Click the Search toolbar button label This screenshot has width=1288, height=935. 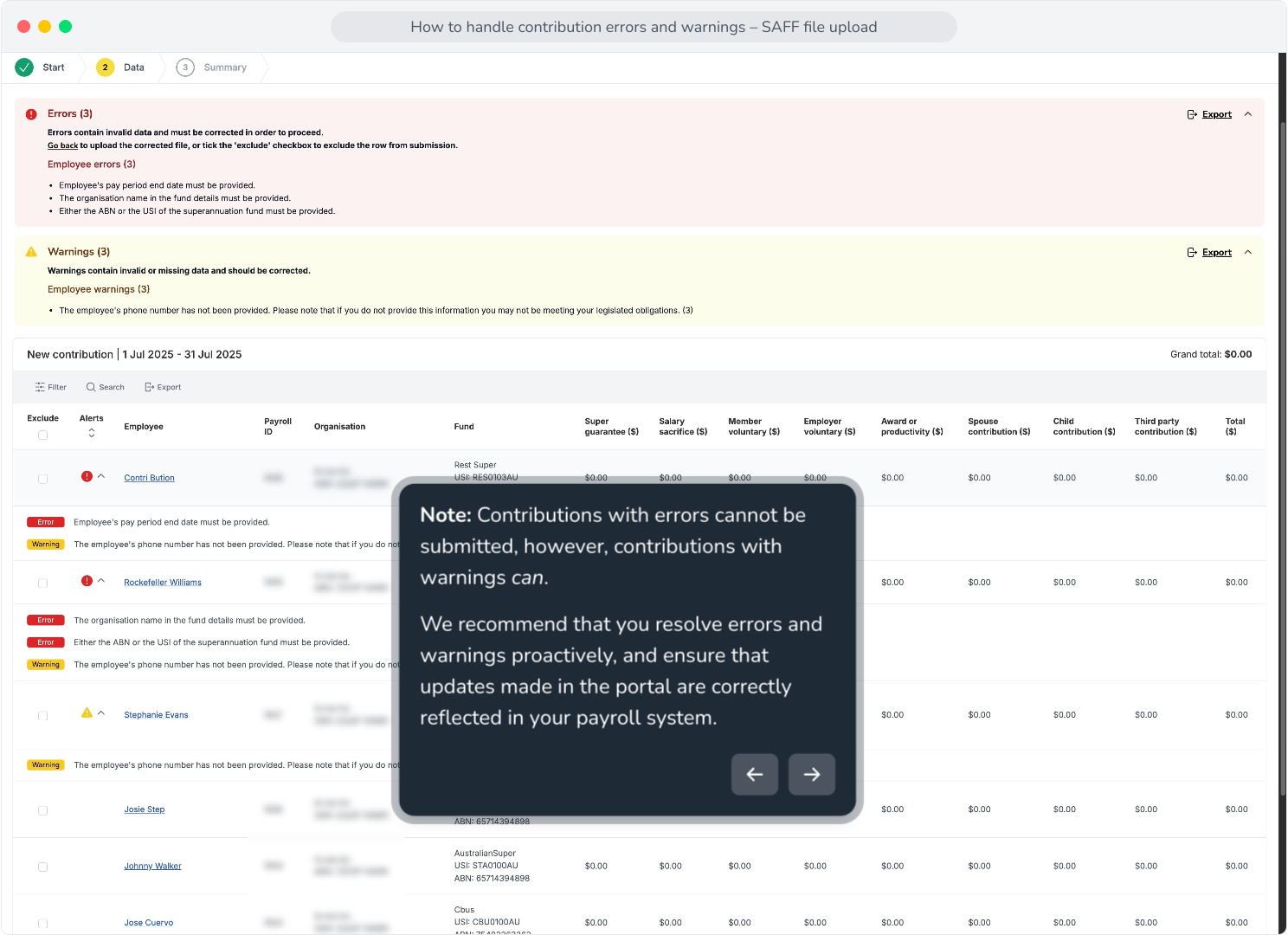(112, 387)
